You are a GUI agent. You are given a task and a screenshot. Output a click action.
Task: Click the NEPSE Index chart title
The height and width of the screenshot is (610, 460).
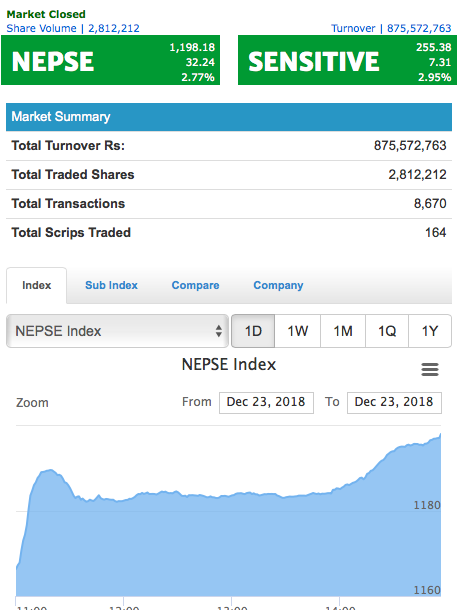pos(229,365)
